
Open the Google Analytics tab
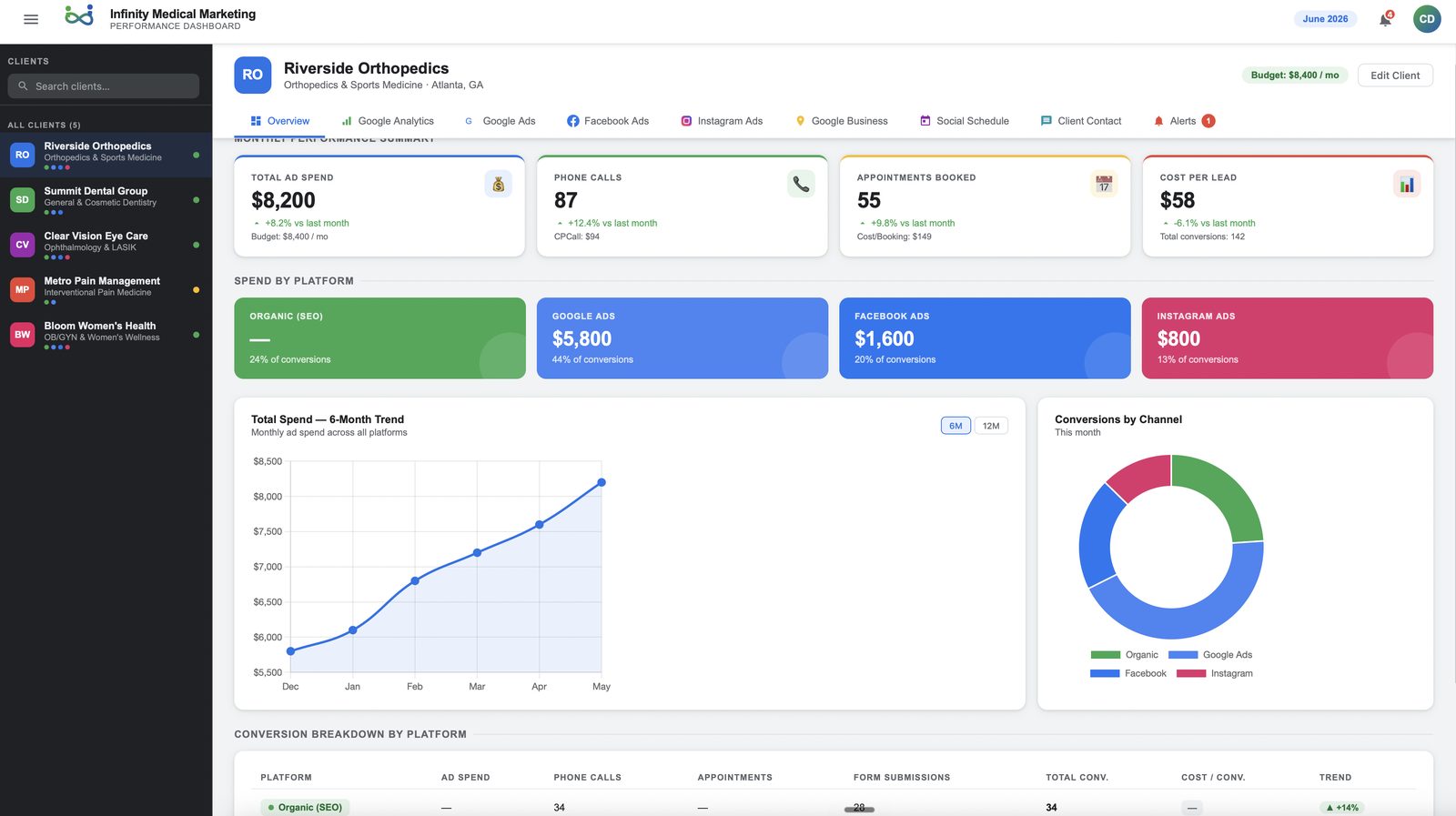click(388, 121)
